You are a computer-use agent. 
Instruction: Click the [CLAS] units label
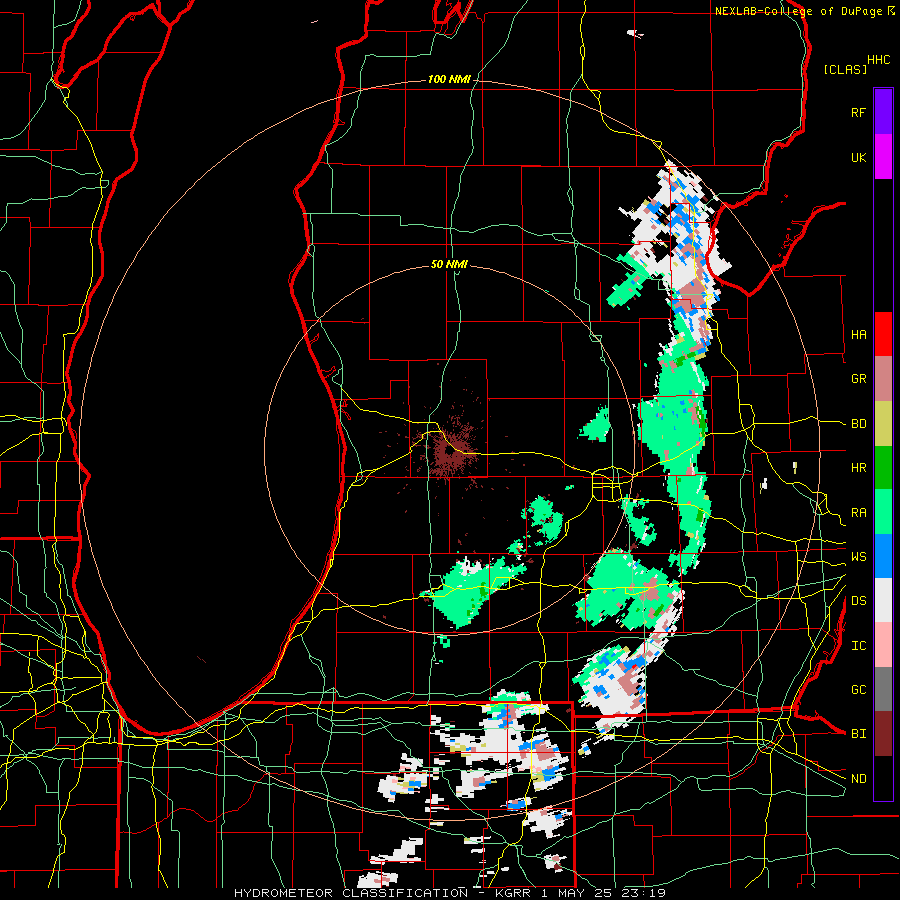coord(845,69)
